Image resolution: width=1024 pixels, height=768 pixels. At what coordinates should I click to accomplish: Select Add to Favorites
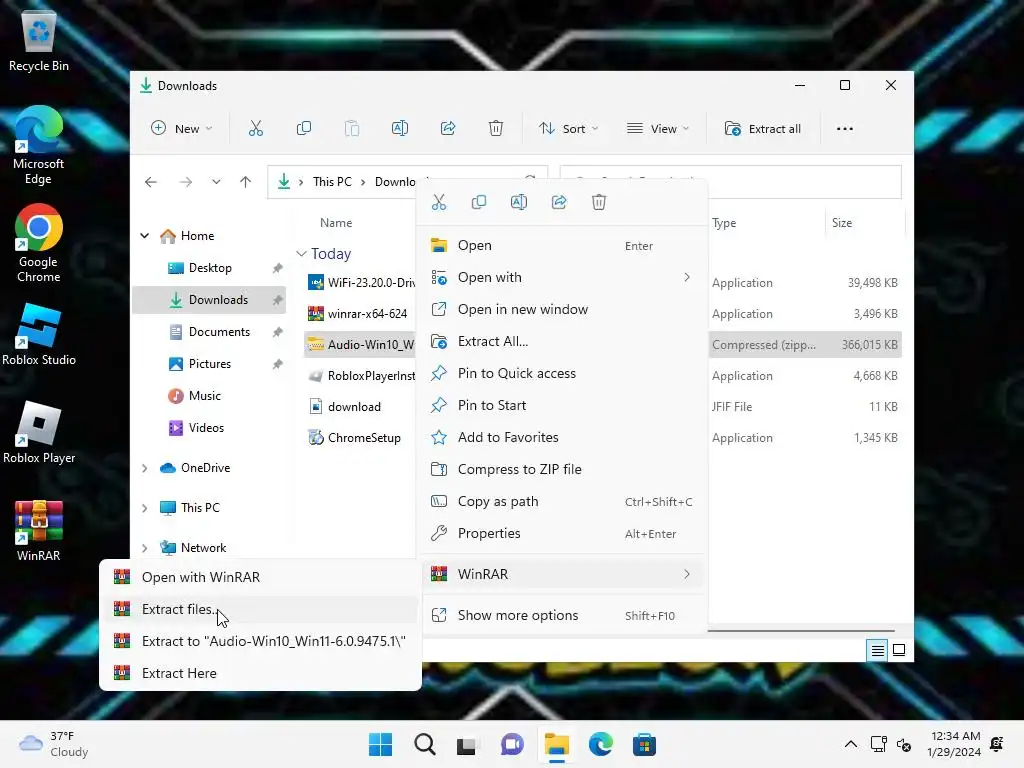[561, 438]
